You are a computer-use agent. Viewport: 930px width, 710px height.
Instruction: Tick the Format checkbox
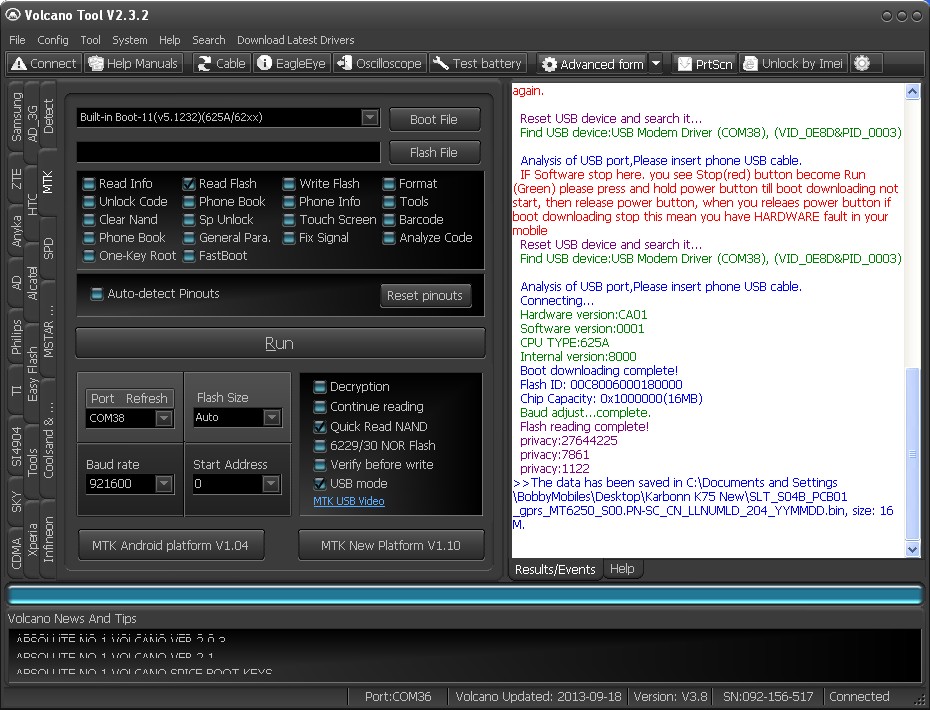pos(389,183)
